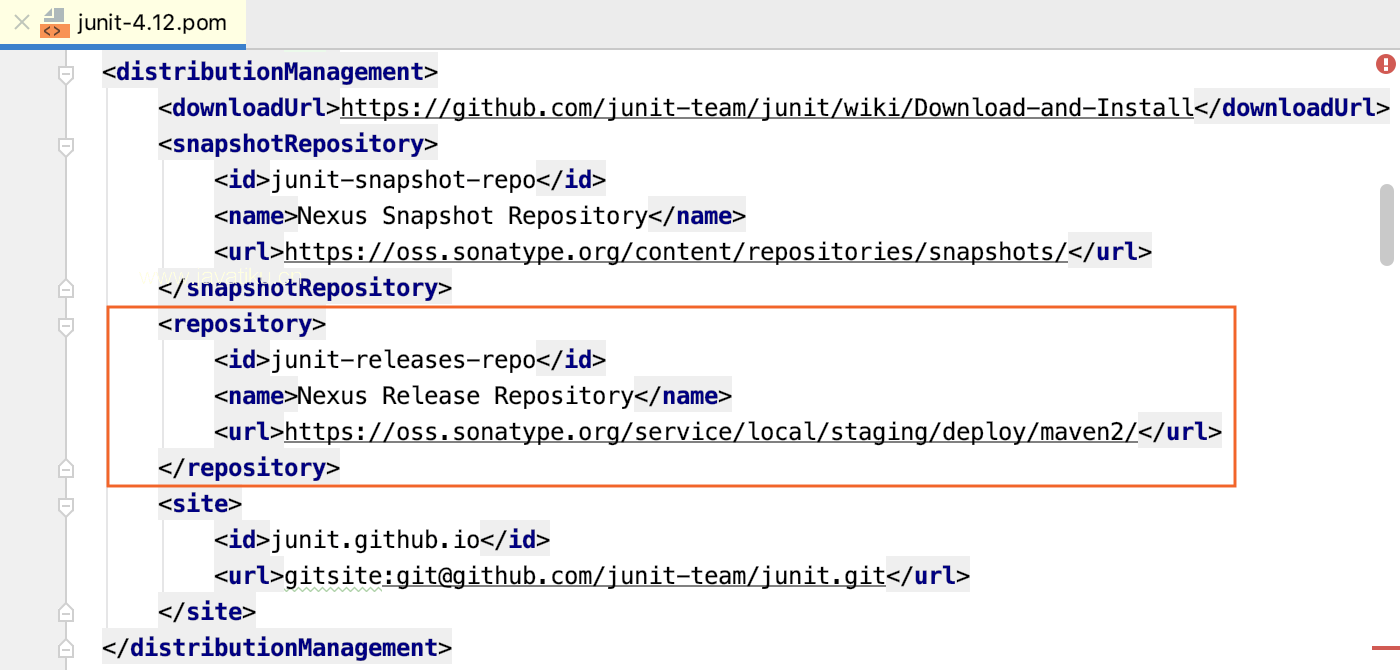
Task: Click the opening snapshotRepository tag text
Action: tap(298, 144)
